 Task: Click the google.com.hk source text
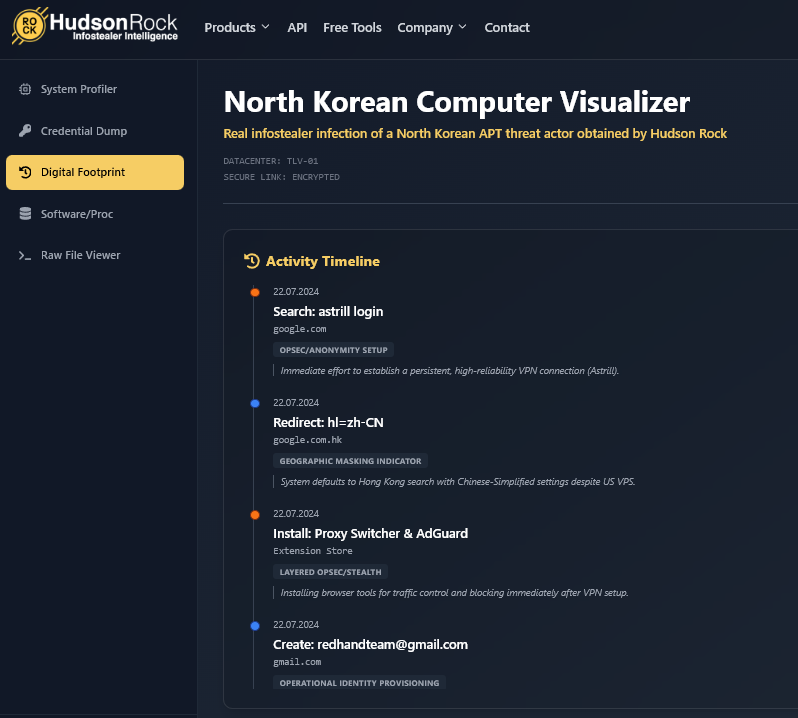(x=307, y=440)
